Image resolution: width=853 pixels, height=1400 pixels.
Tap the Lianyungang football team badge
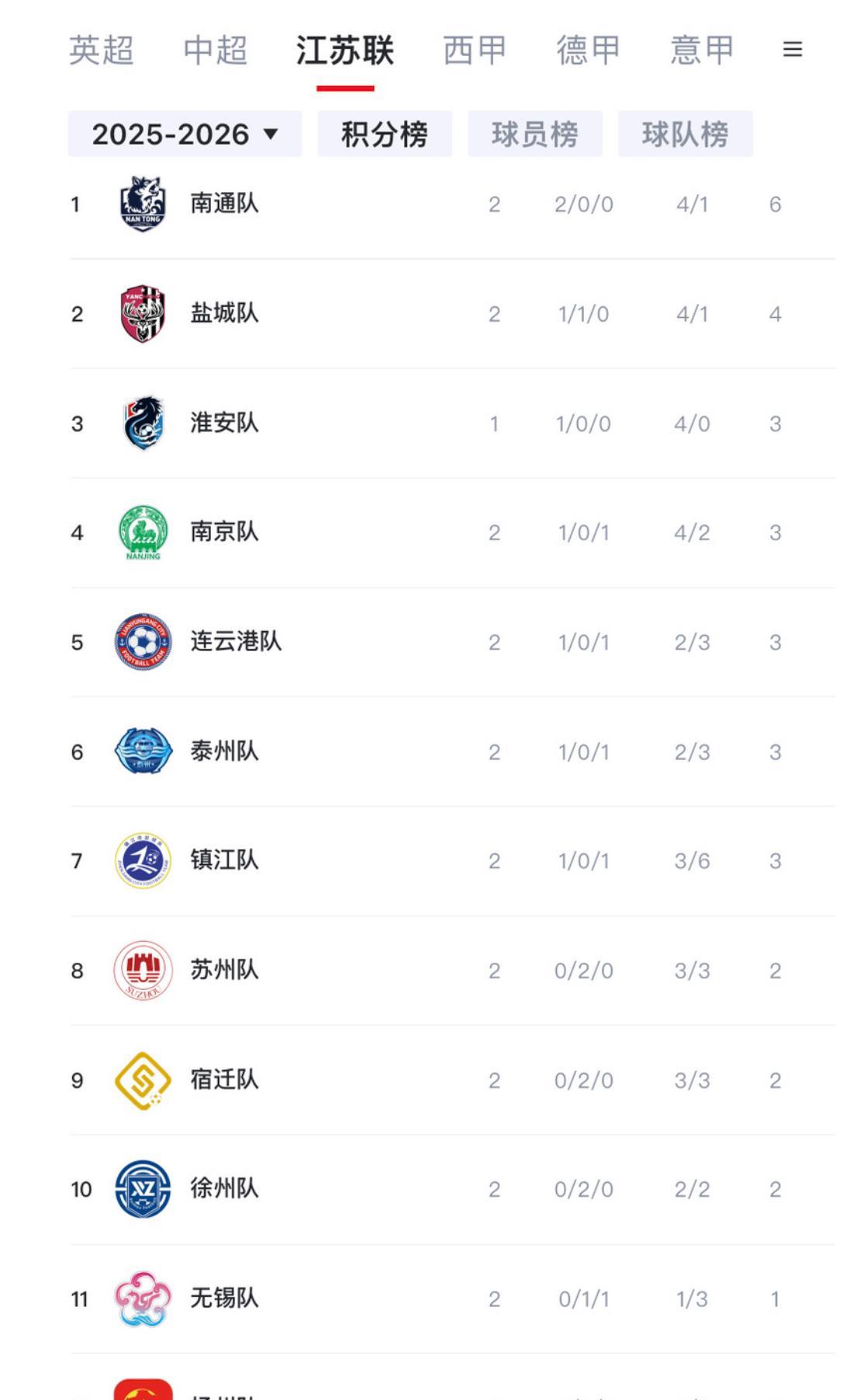143,642
